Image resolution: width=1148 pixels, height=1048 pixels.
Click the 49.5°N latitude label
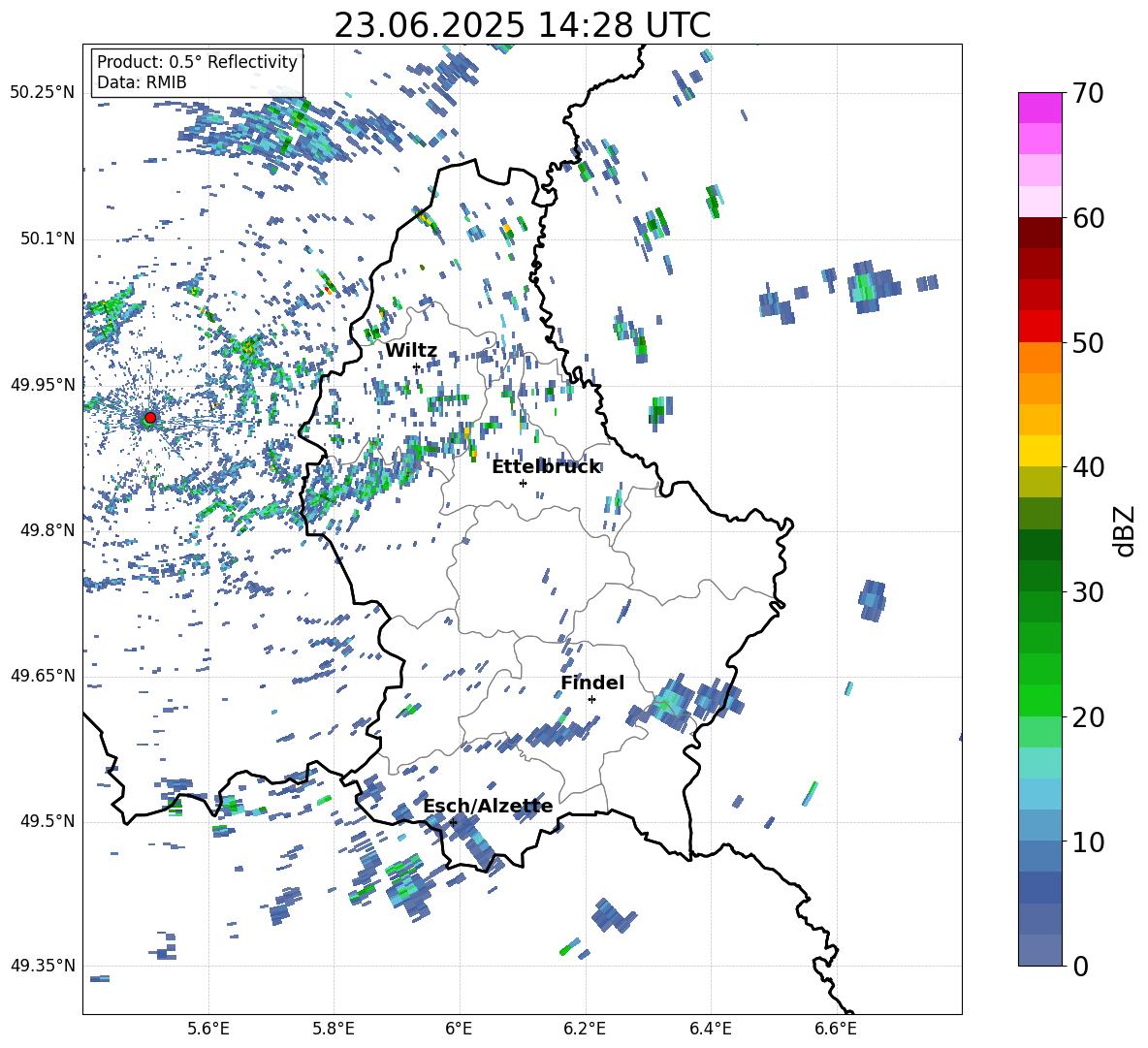coord(47,821)
